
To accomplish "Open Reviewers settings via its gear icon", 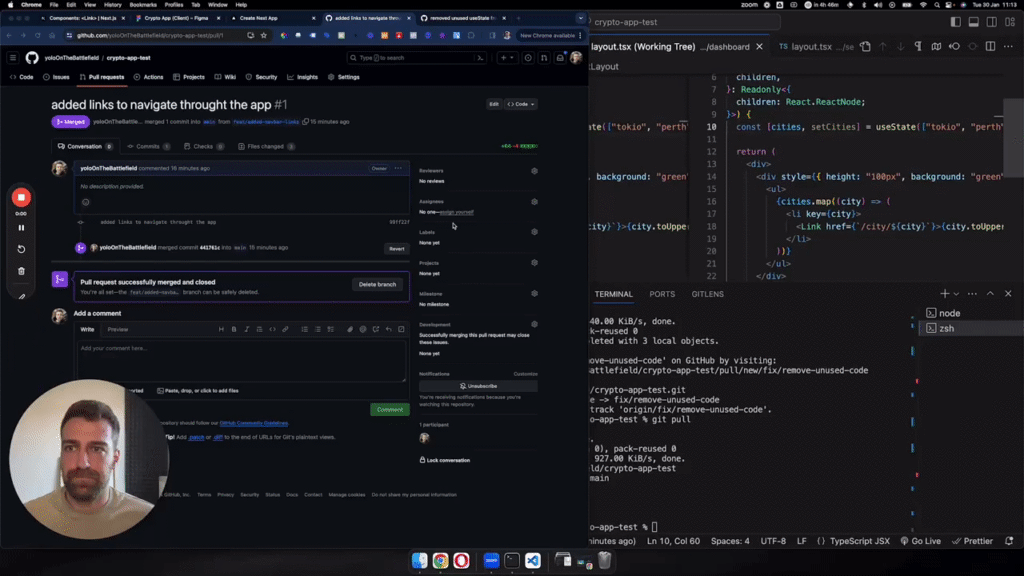I will [x=533, y=171].
